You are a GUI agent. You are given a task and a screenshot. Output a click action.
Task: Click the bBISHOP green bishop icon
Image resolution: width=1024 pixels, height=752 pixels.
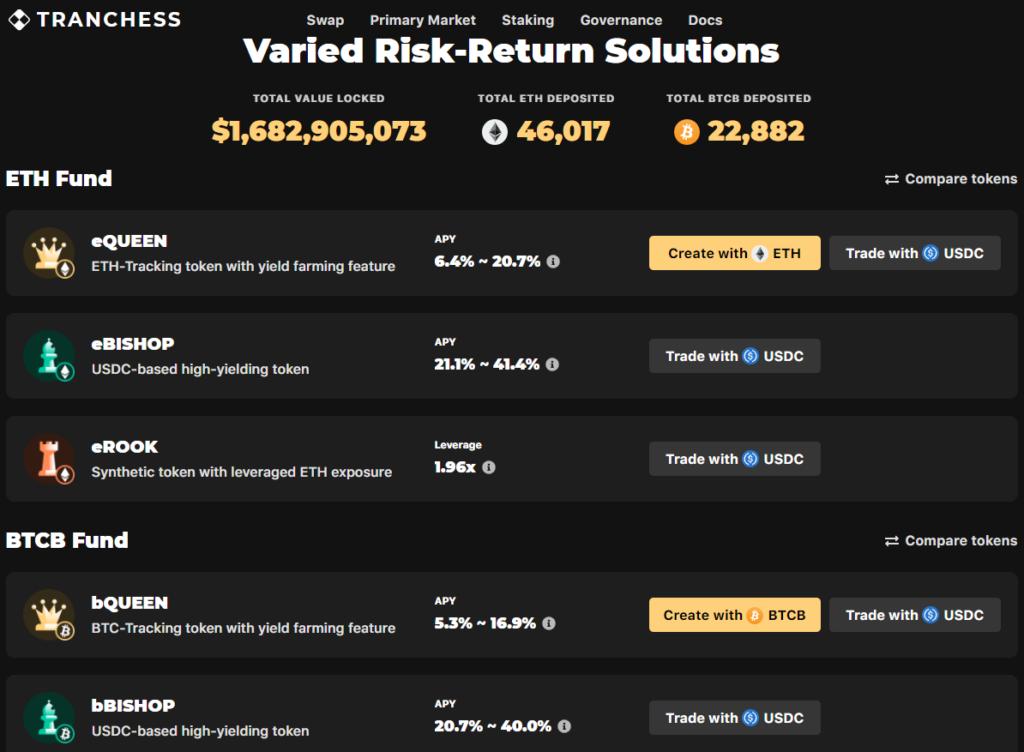(49, 717)
